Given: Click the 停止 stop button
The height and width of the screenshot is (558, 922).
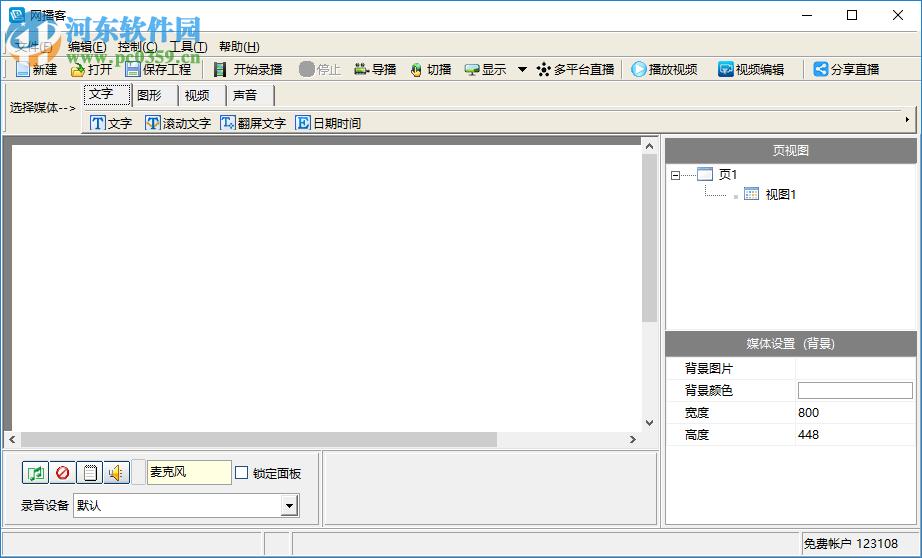Looking at the screenshot, I should [x=319, y=69].
